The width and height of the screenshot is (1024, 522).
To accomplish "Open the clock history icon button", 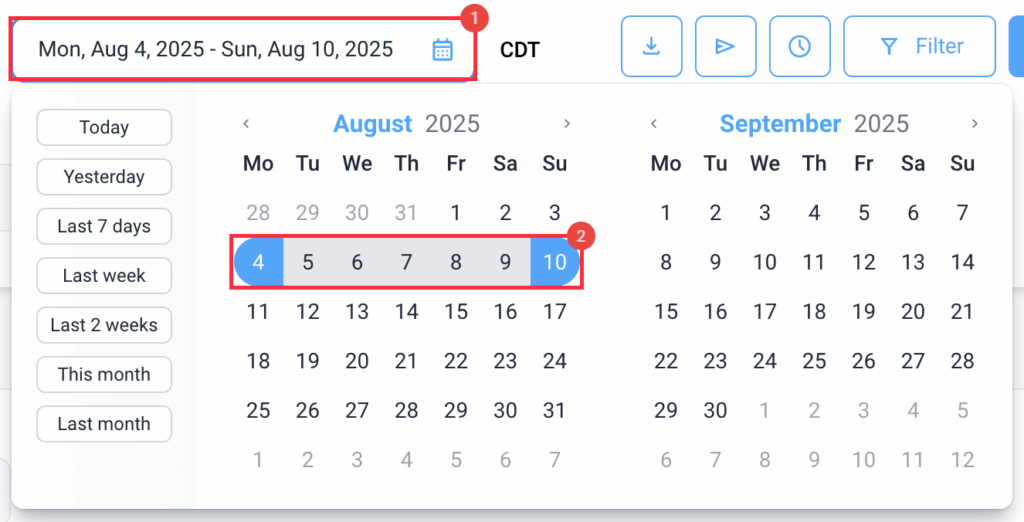I will pyautogui.click(x=799, y=46).
